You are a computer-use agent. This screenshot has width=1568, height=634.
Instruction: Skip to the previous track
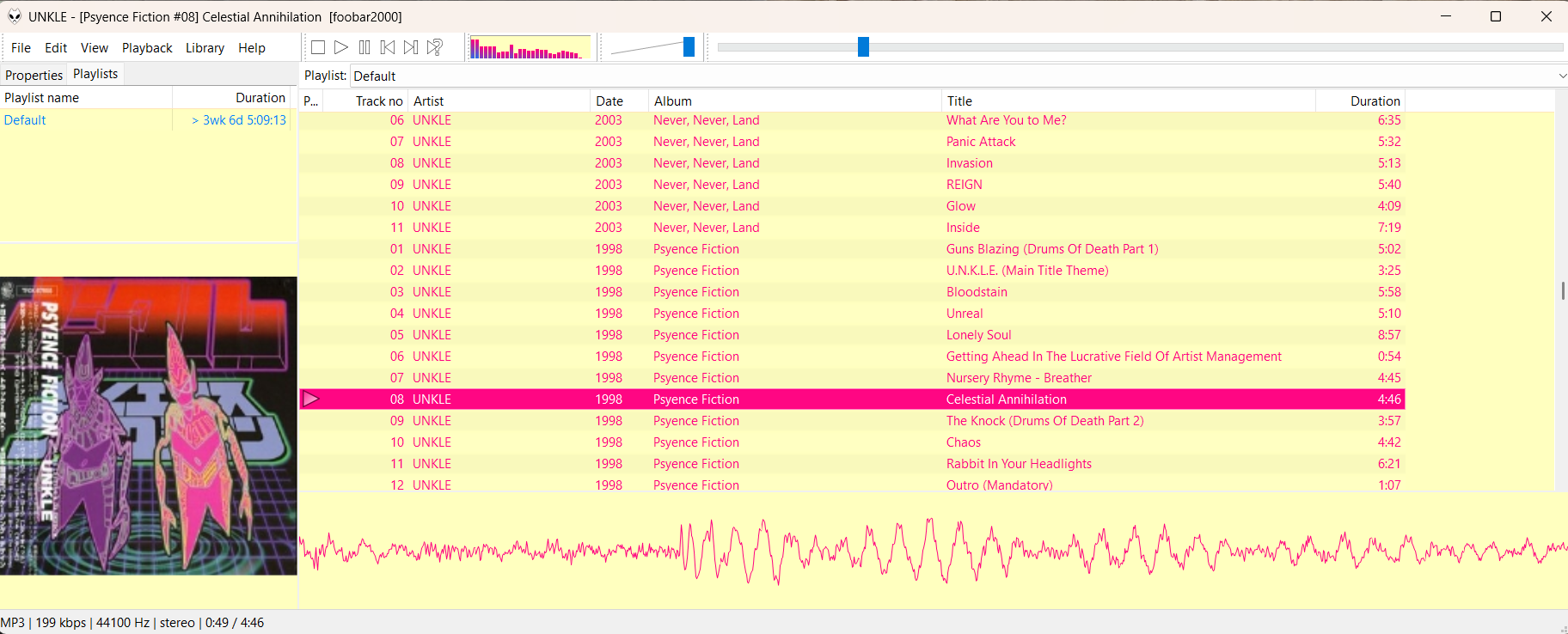388,47
